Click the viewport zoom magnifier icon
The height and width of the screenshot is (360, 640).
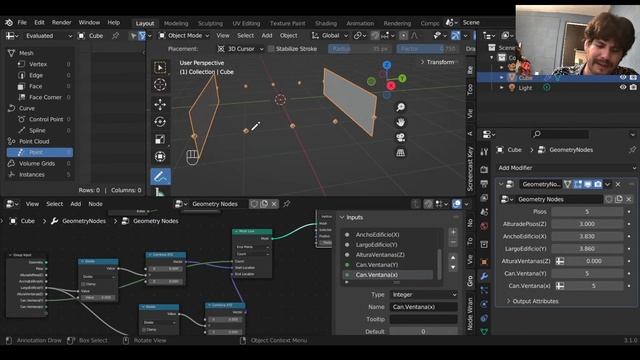click(x=400, y=107)
